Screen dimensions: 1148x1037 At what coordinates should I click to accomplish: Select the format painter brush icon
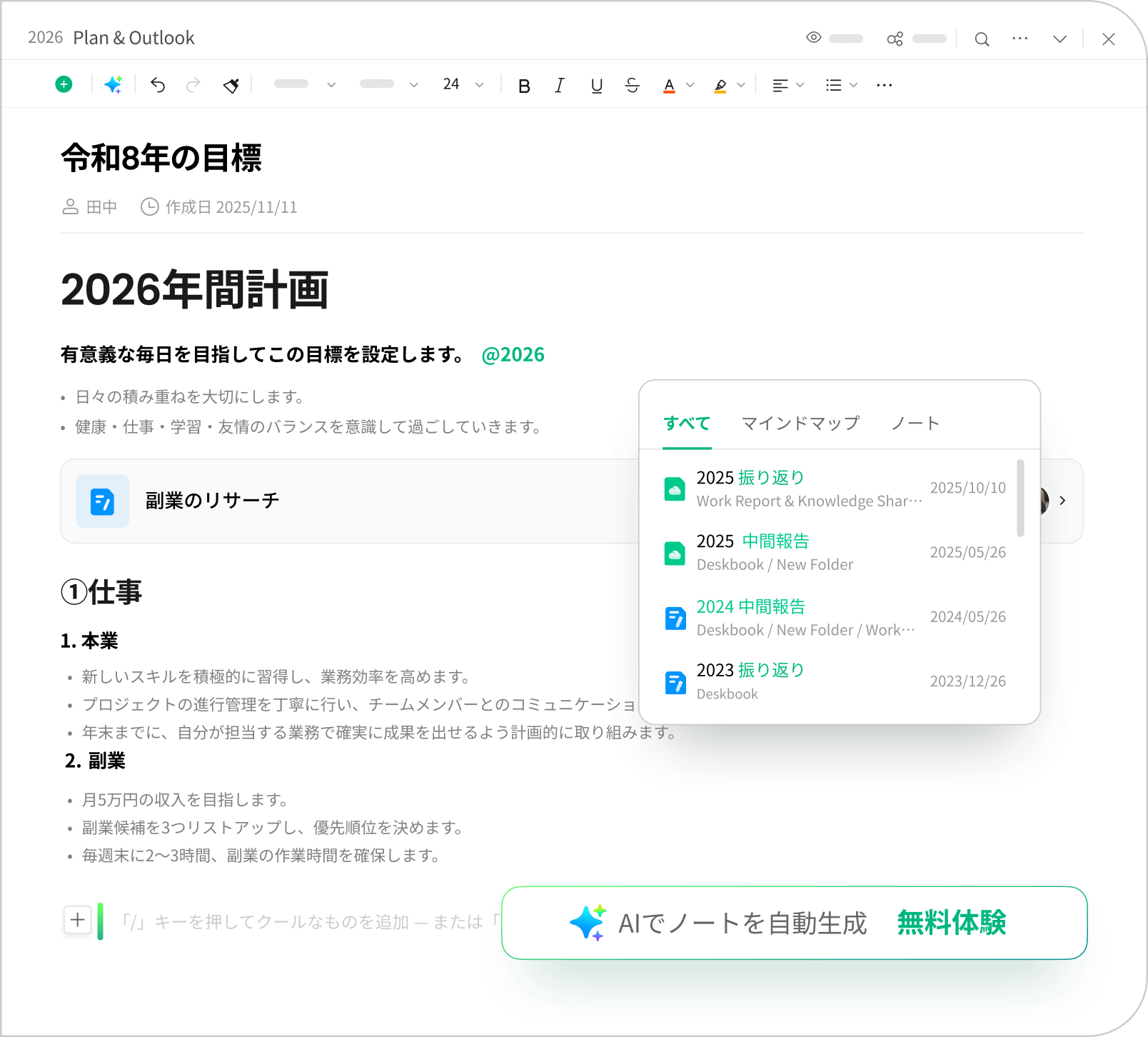pos(231,86)
